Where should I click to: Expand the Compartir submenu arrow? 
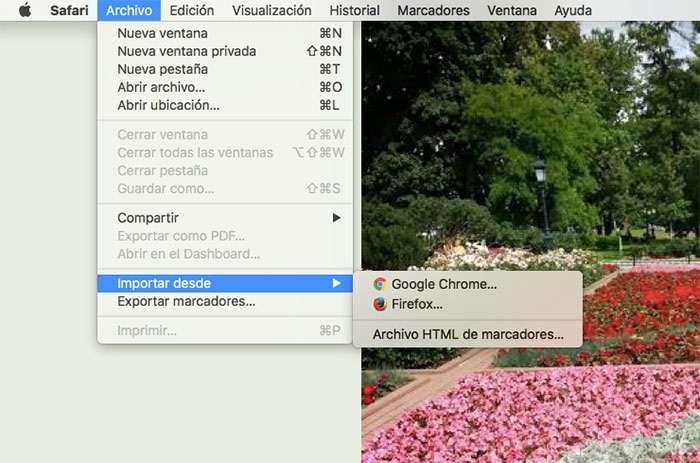336,217
